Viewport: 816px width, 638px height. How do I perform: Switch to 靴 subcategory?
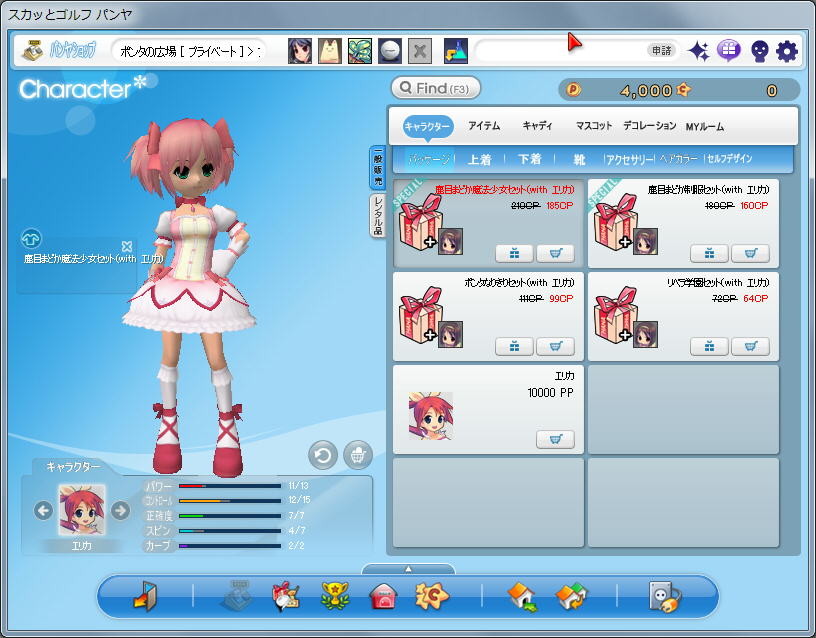[579, 159]
